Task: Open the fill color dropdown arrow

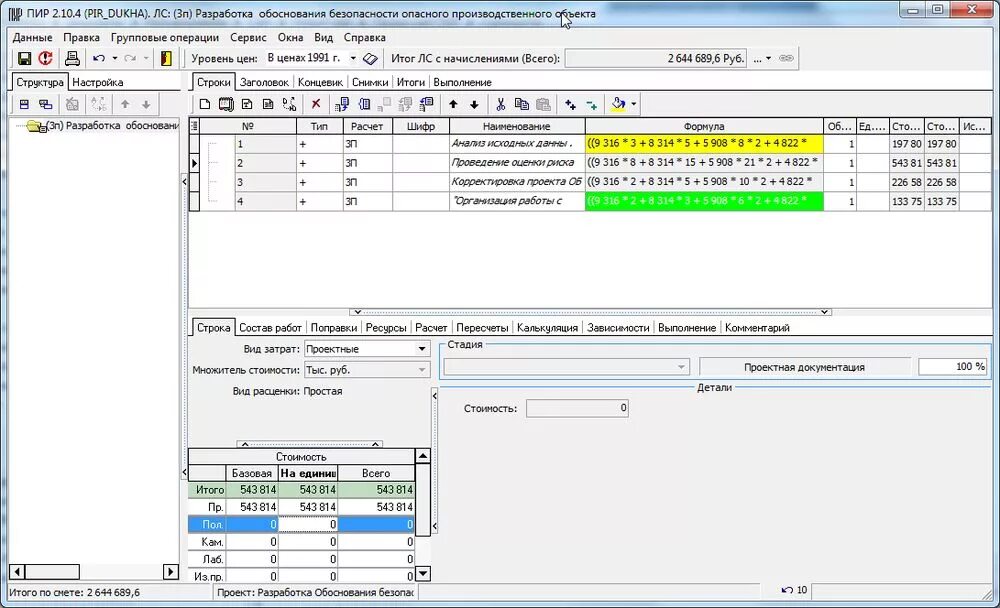Action: pos(633,104)
